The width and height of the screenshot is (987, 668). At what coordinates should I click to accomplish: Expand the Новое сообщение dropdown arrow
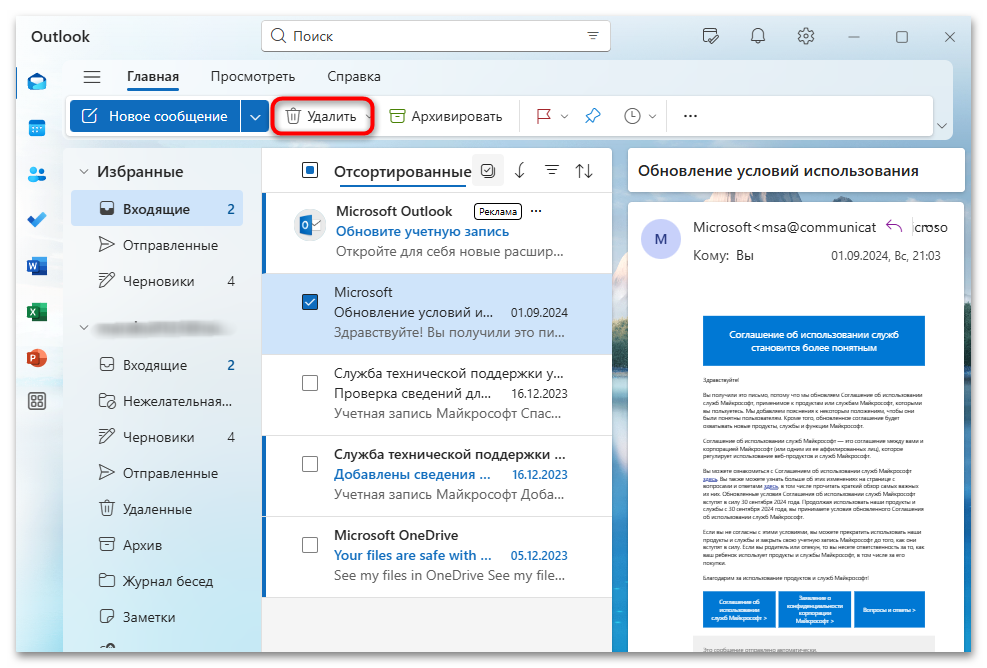pyautogui.click(x=255, y=116)
